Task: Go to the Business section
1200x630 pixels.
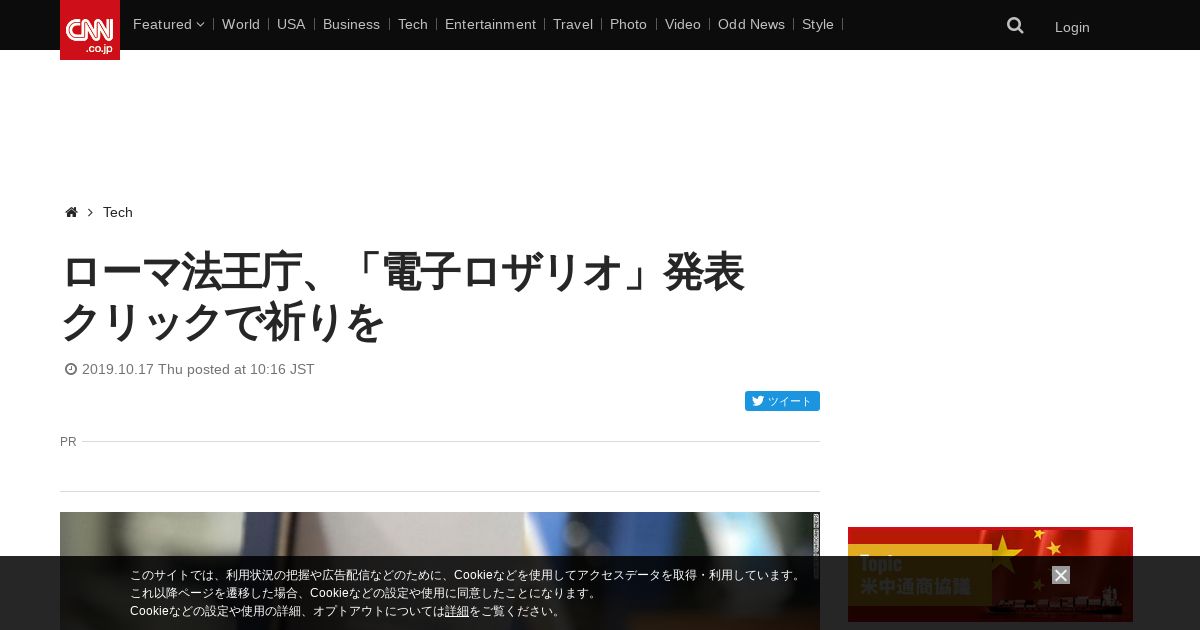Action: pos(351,24)
